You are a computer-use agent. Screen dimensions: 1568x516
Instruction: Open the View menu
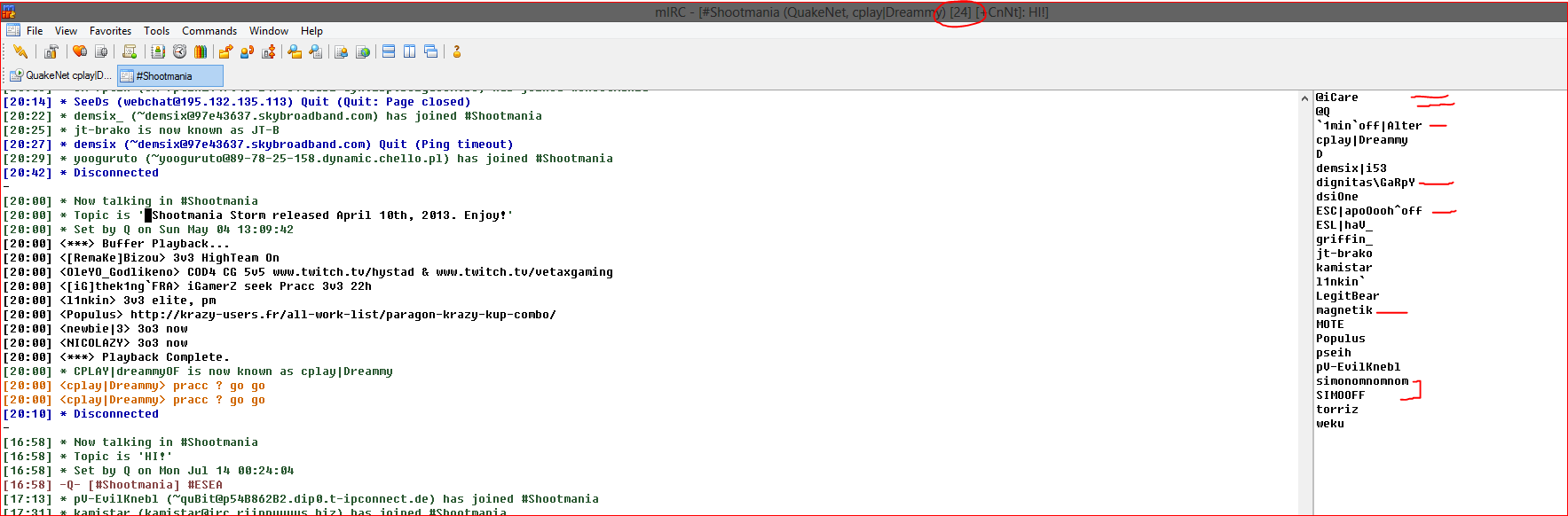point(66,30)
